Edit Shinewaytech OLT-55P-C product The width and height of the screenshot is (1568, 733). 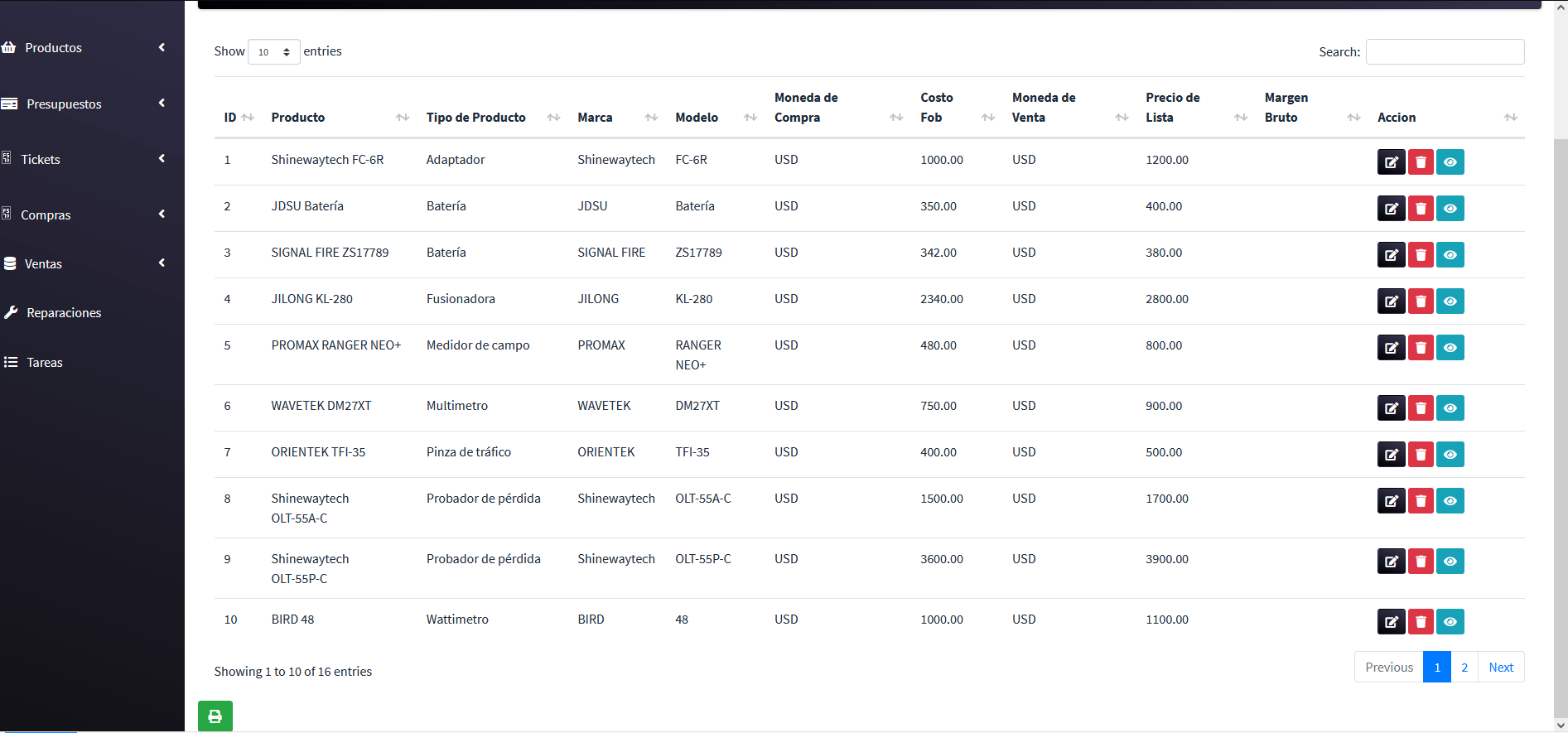[1391, 562]
